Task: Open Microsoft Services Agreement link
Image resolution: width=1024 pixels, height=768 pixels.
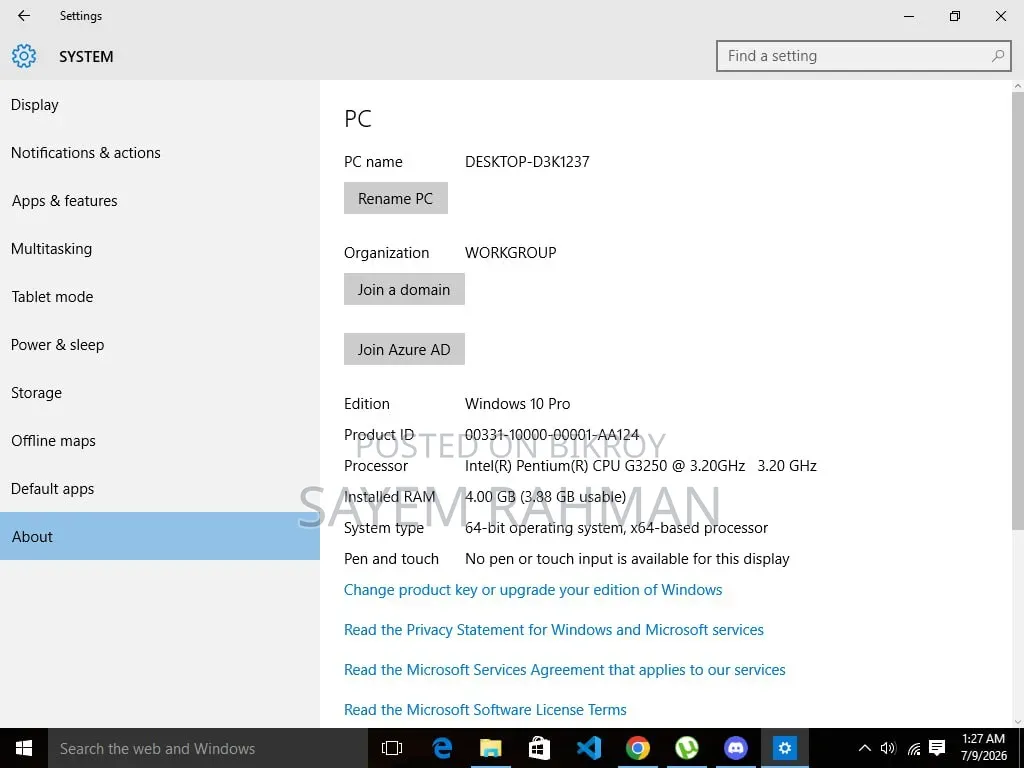Action: 565,669
